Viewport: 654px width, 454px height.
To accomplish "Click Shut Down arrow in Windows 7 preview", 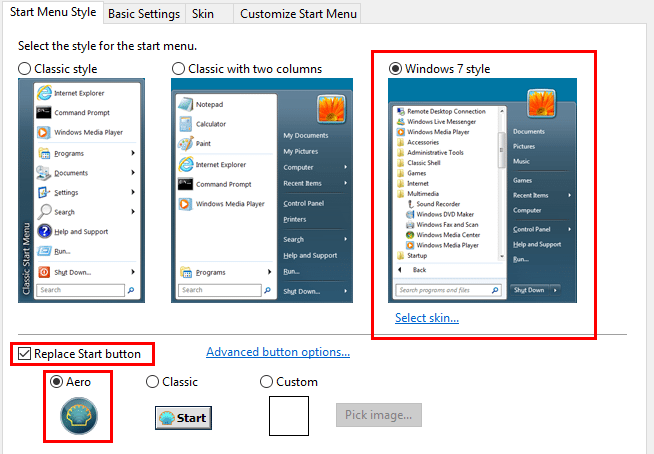I will [x=555, y=290].
